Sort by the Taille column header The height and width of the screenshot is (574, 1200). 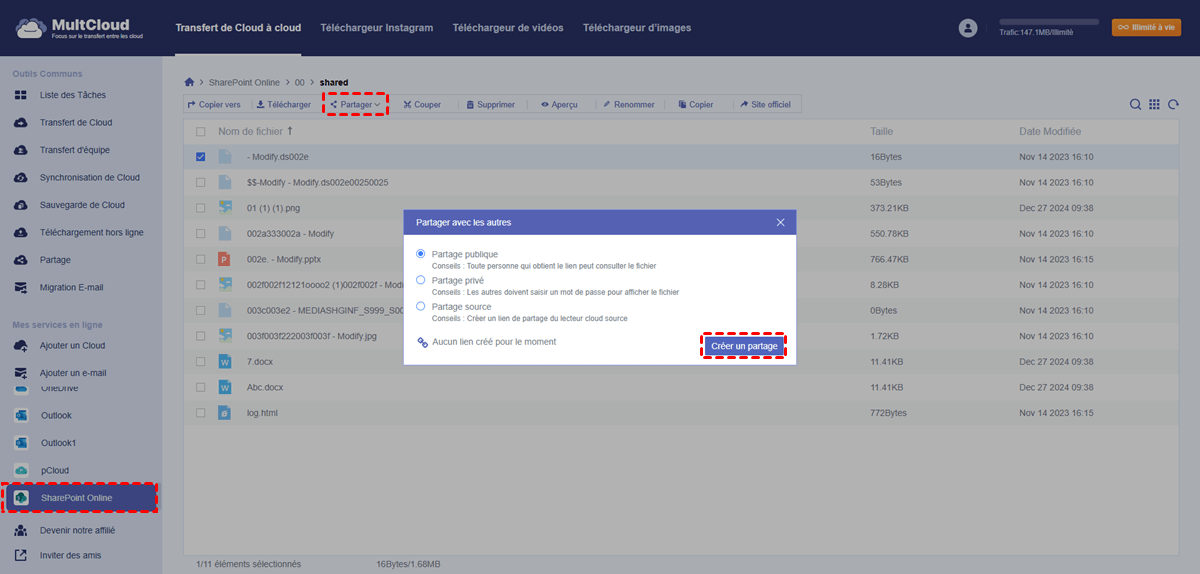(881, 132)
